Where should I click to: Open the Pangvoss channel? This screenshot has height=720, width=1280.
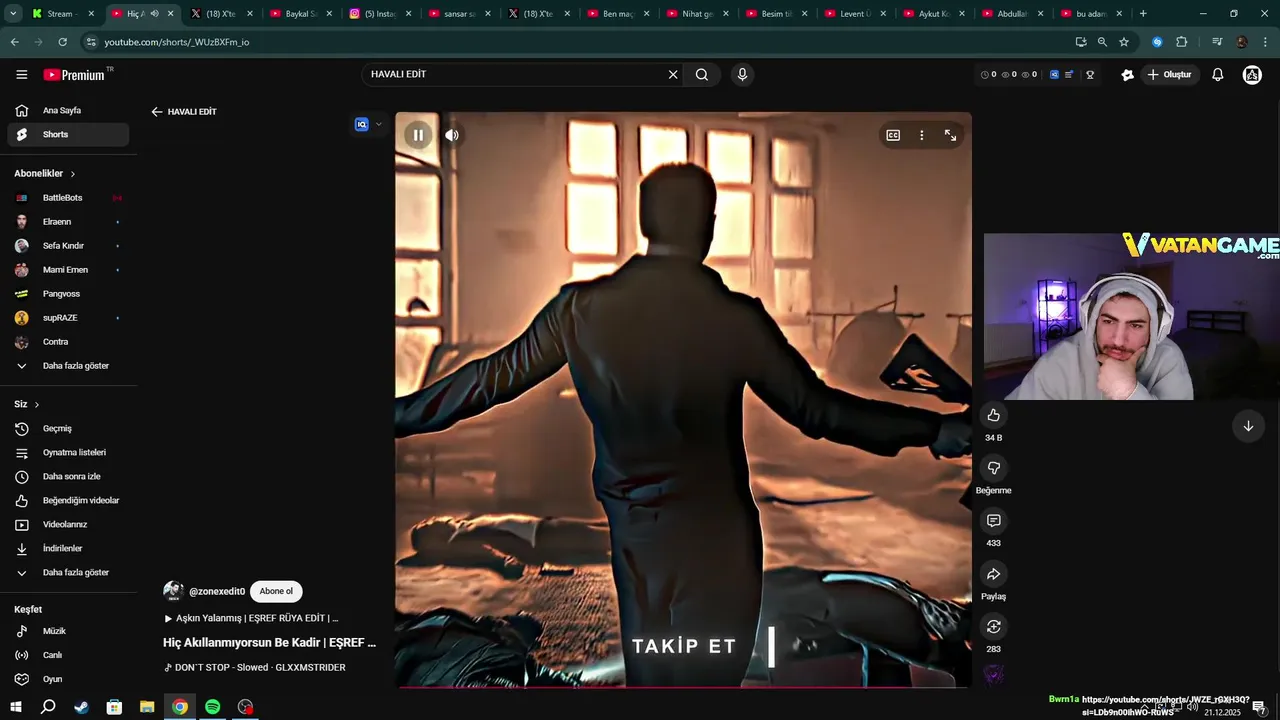pyautogui.click(x=68, y=294)
